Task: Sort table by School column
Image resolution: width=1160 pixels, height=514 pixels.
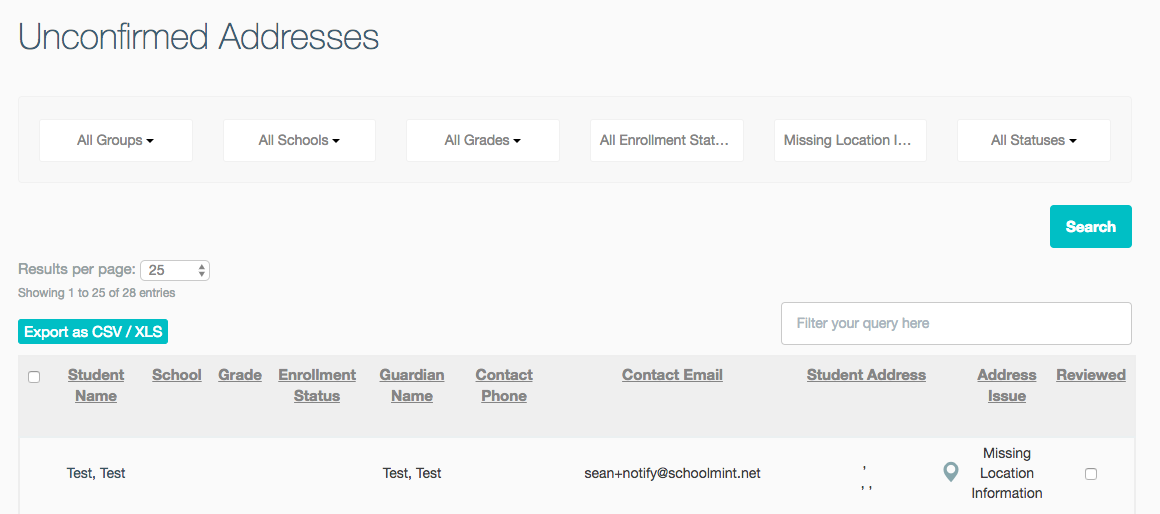Action: click(x=177, y=375)
